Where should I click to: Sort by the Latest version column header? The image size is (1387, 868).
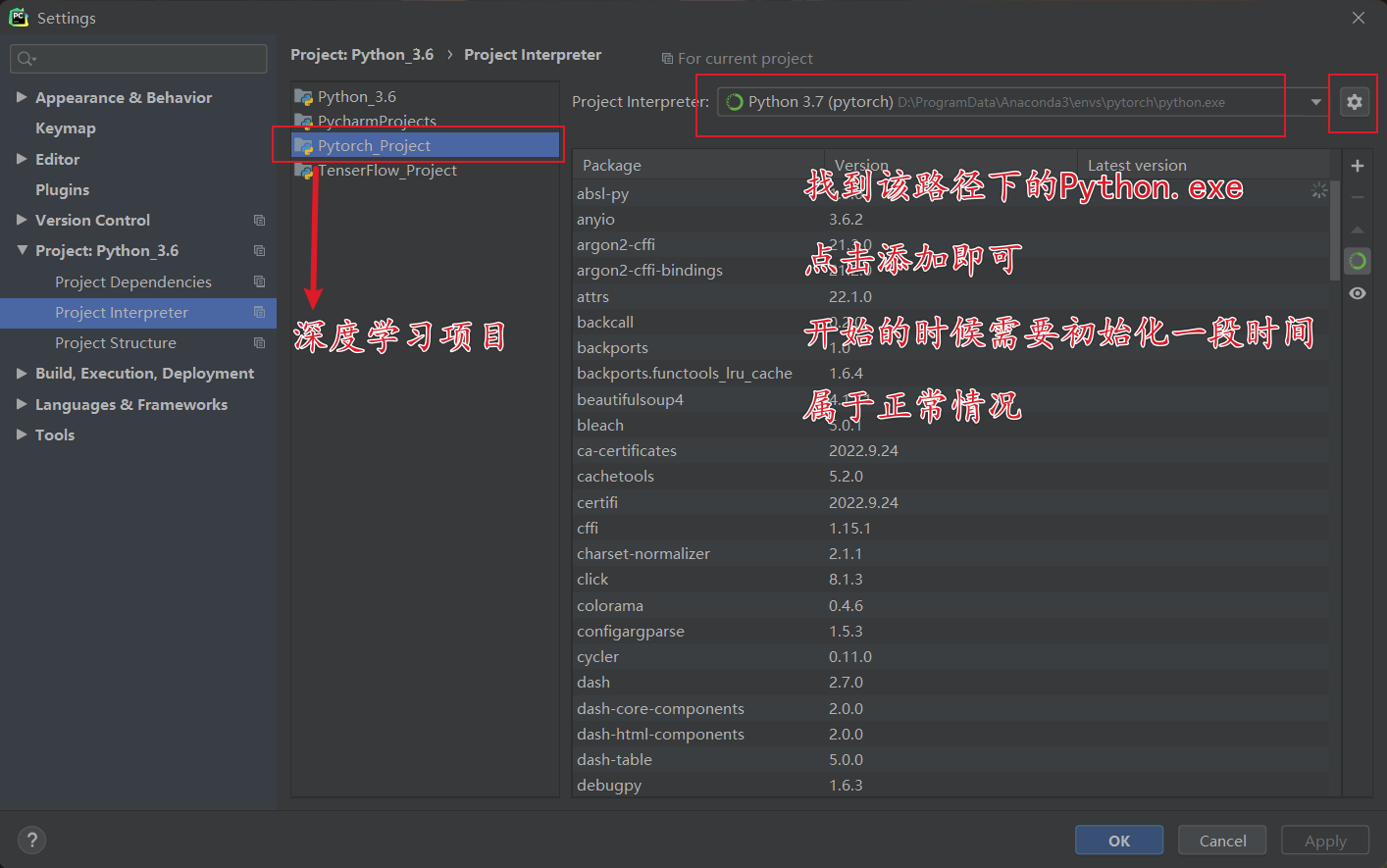pyautogui.click(x=1203, y=165)
